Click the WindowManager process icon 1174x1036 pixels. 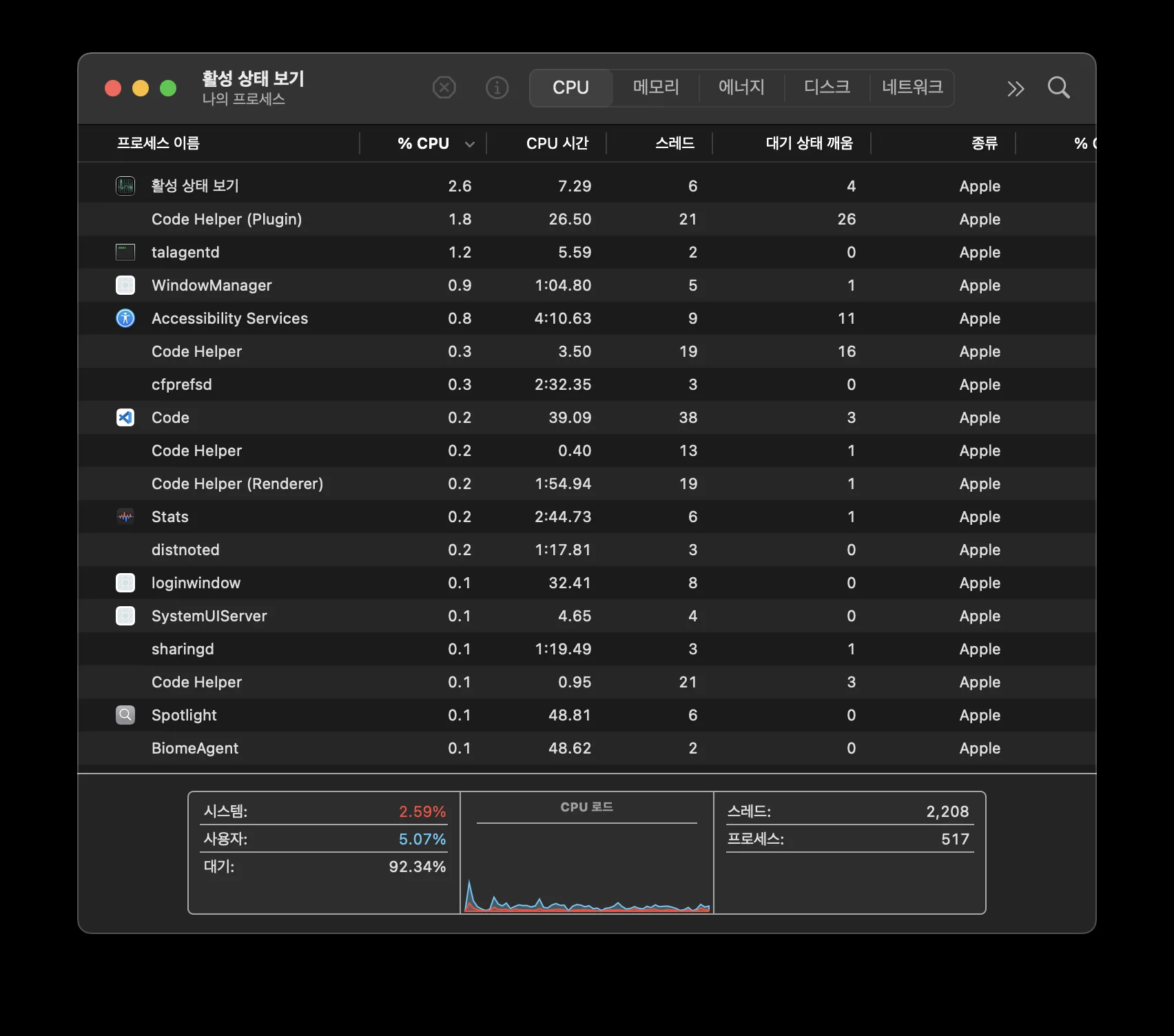click(x=125, y=285)
